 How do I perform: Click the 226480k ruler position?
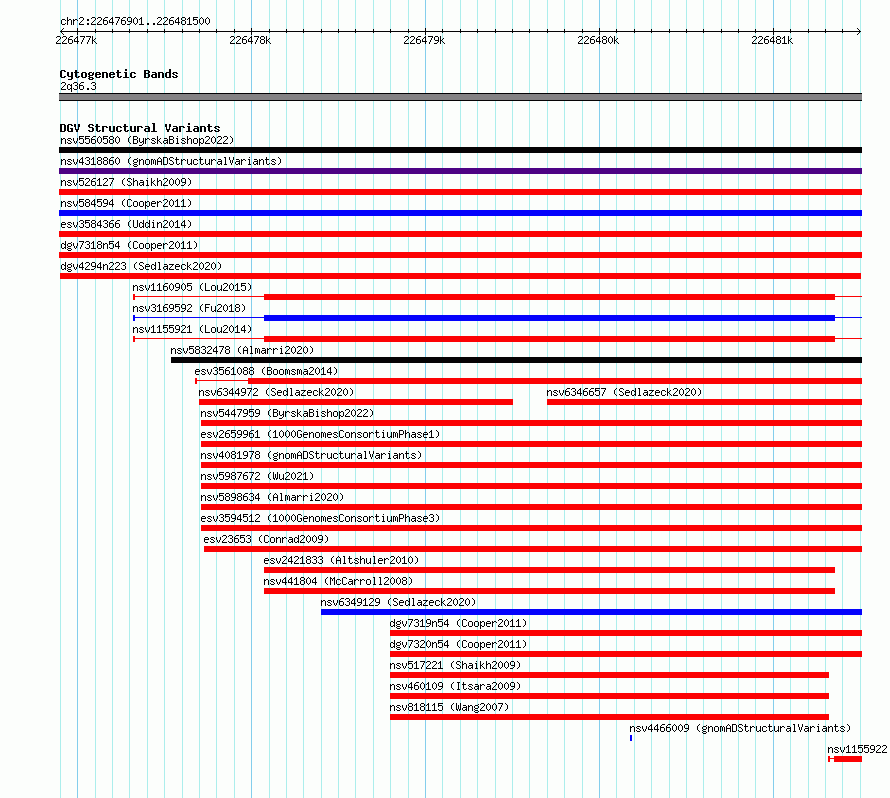[x=598, y=40]
